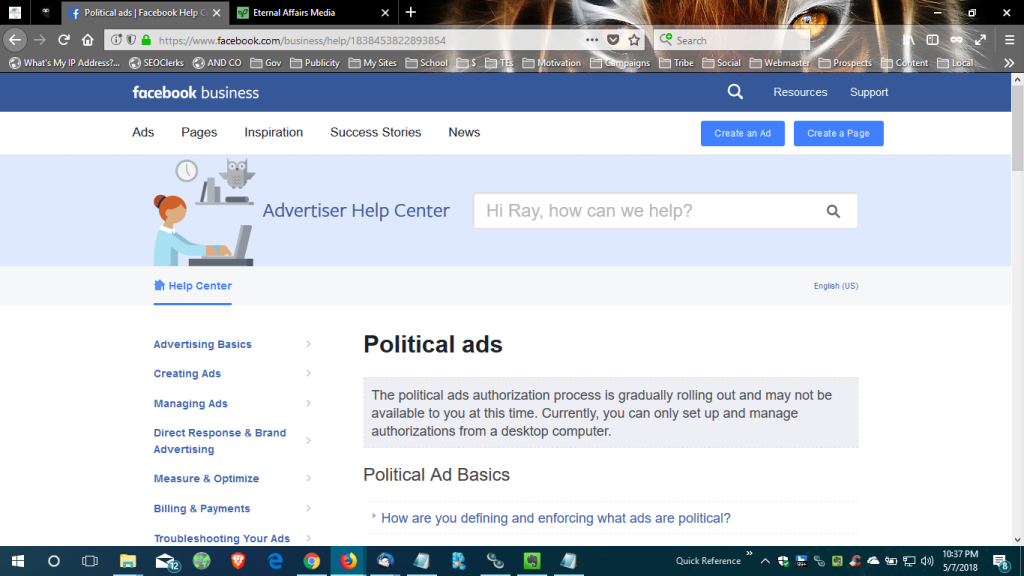This screenshot has width=1024, height=576.
Task: Go to the Firefox home page icon
Action: [x=88, y=40]
